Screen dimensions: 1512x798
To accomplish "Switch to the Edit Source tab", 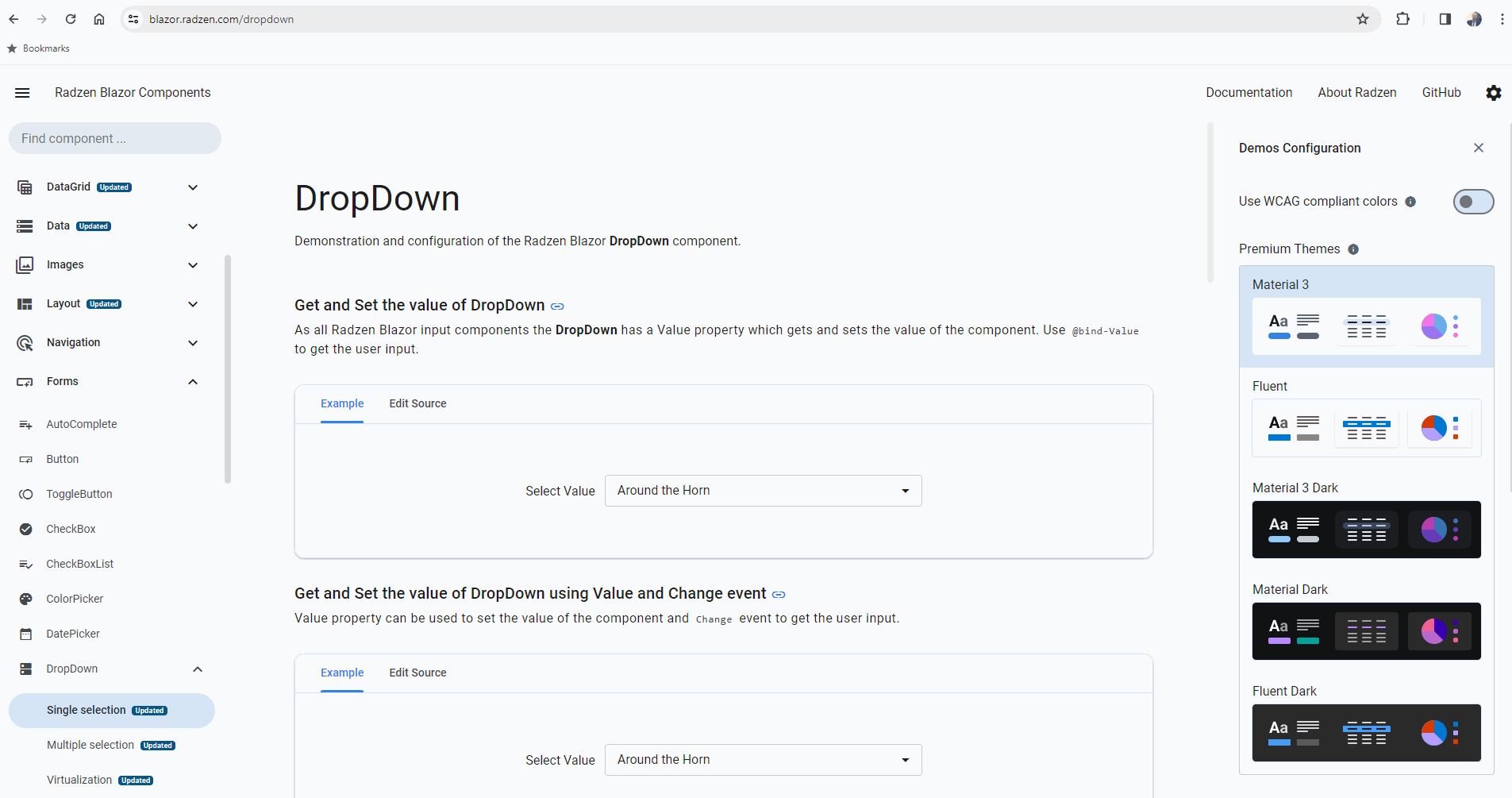I will tap(417, 403).
